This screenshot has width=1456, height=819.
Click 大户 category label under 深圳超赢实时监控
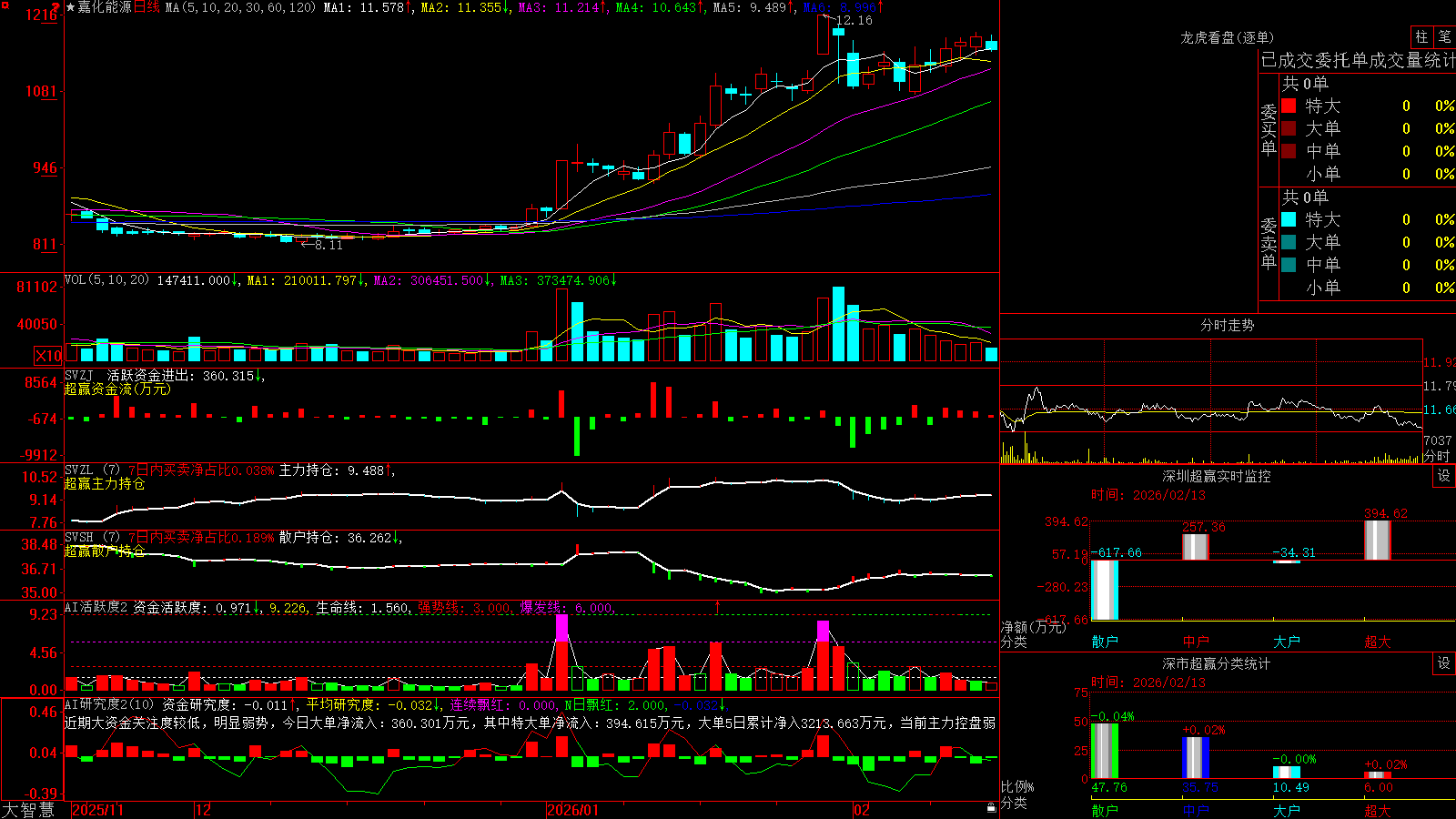click(x=1287, y=642)
